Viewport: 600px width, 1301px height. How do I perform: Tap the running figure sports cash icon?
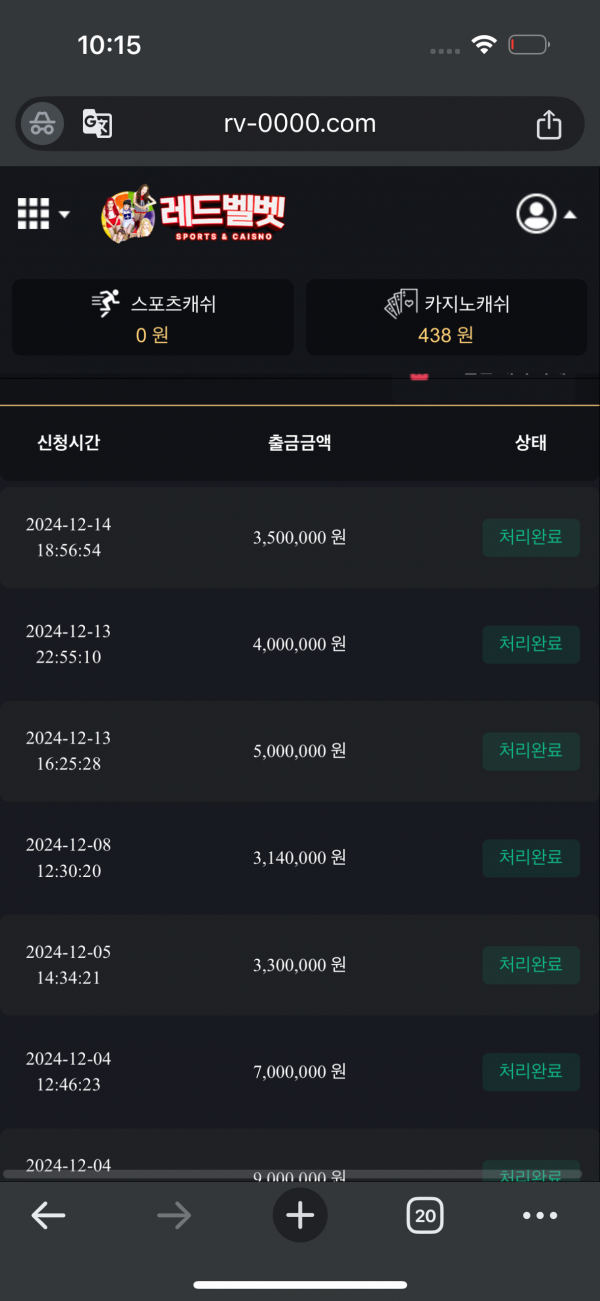(105, 302)
